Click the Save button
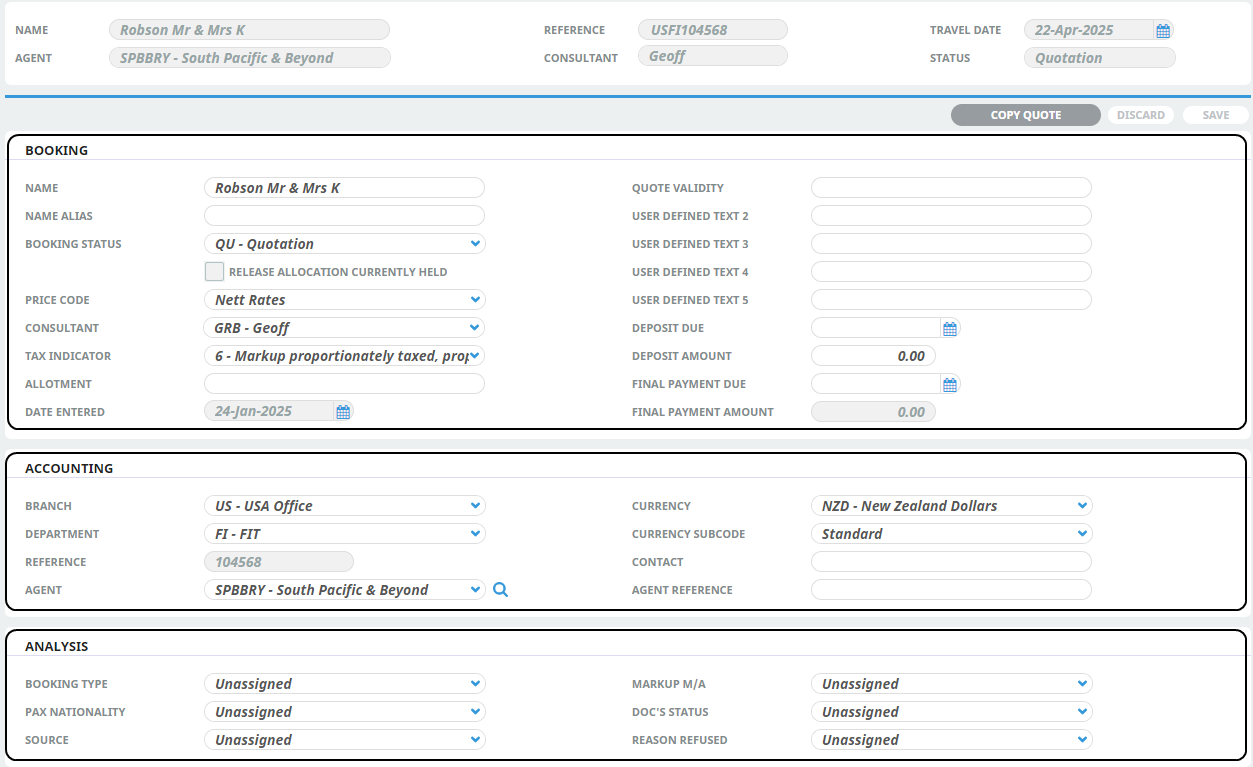Screen dimensions: 1253x767 click(x=1215, y=115)
